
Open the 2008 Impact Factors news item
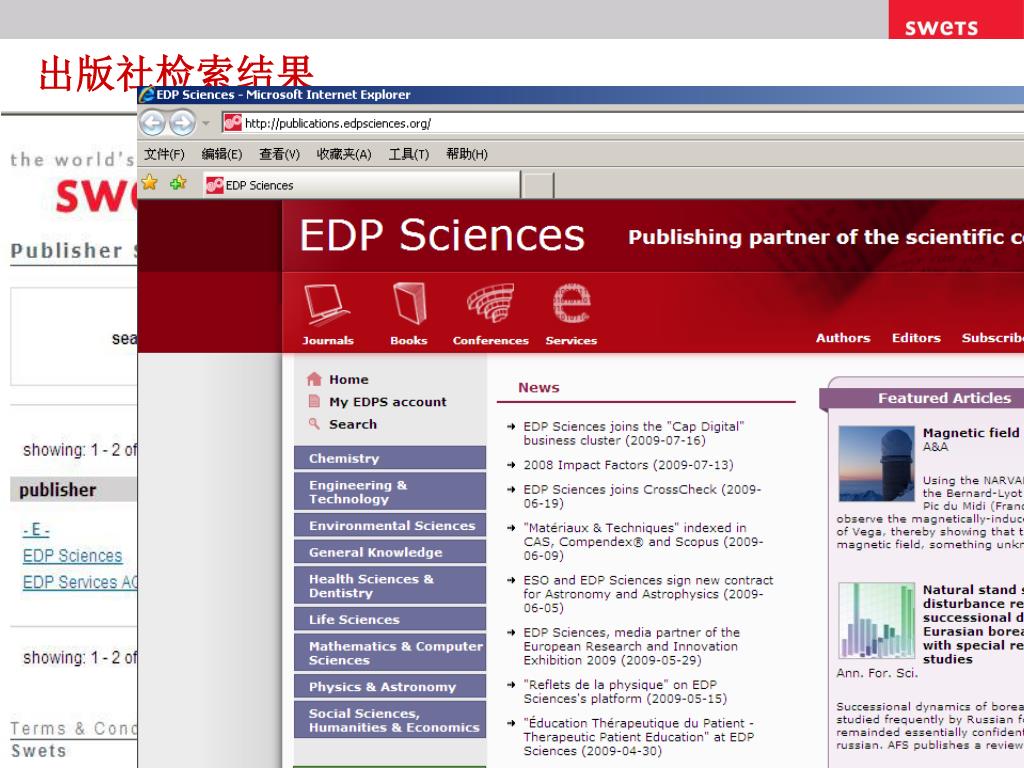tap(628, 464)
